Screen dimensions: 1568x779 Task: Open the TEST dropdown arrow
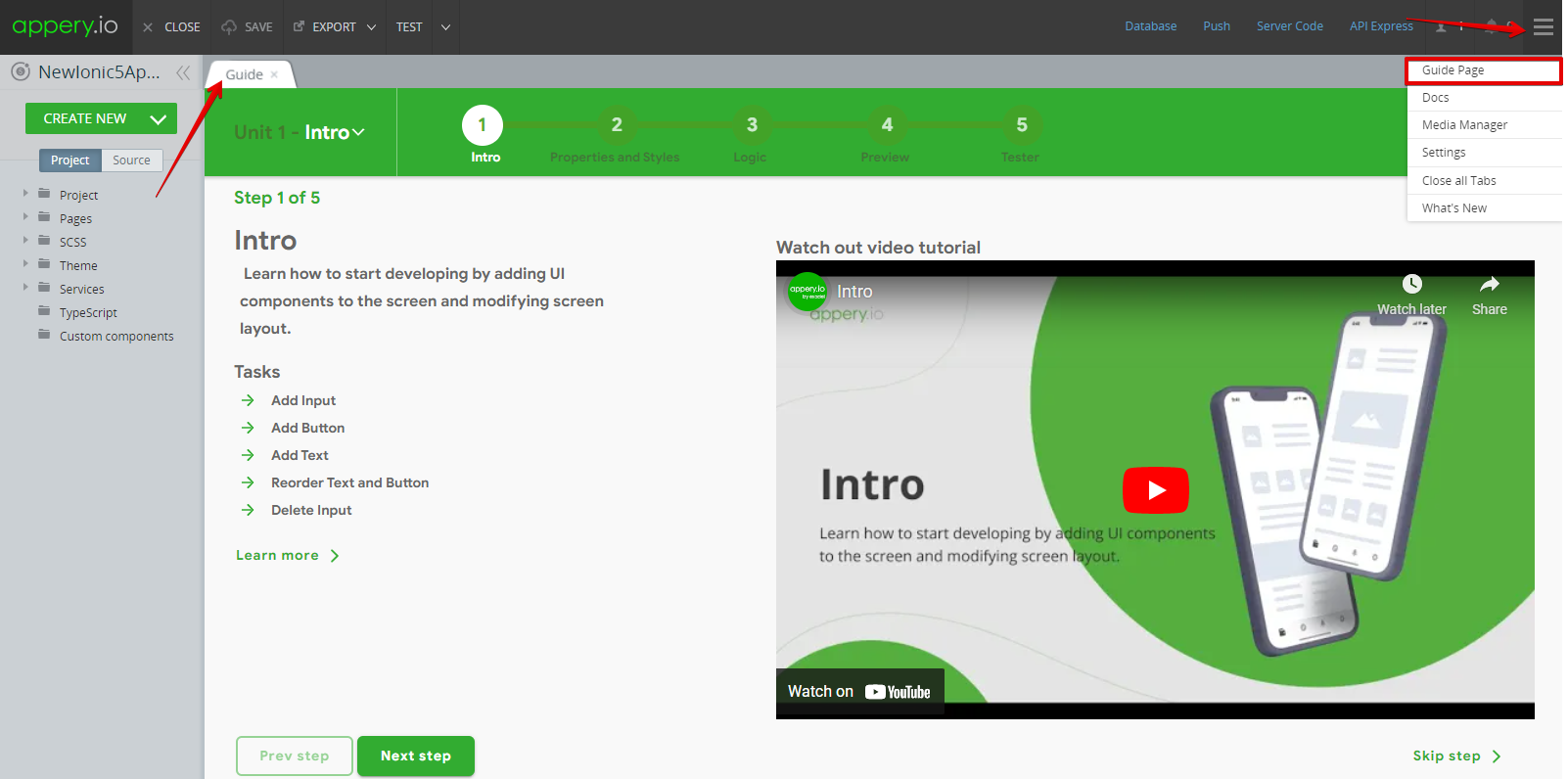pos(445,27)
